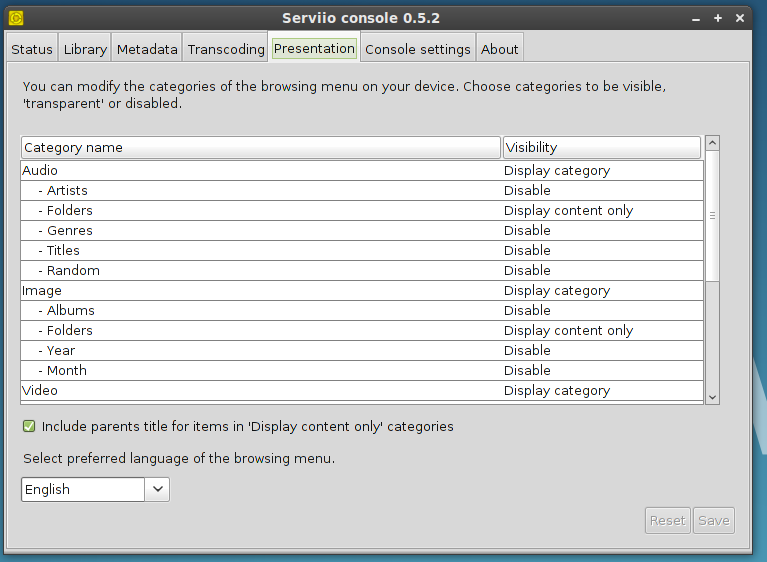The width and height of the screenshot is (767, 562).
Task: Maximize the Serviio console window
Action: coord(718,18)
